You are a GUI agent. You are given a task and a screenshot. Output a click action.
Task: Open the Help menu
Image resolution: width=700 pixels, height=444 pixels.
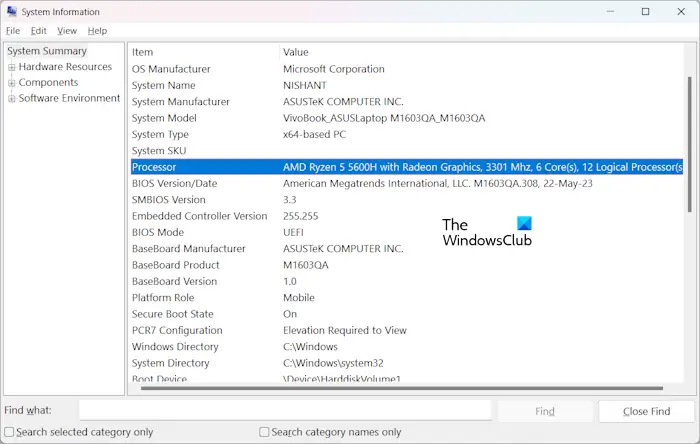[x=97, y=31]
